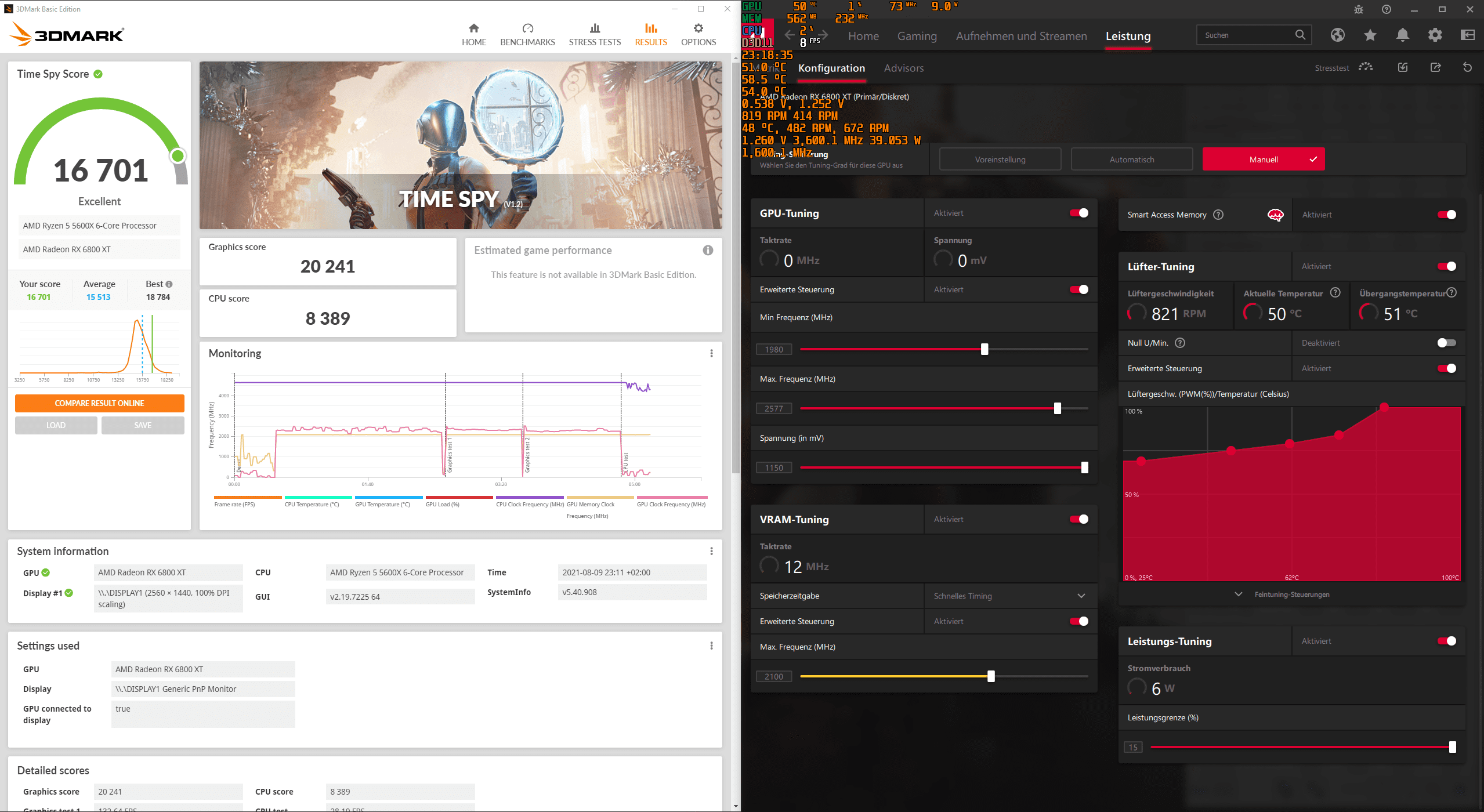Open Settings used three-dot menu

click(711, 646)
